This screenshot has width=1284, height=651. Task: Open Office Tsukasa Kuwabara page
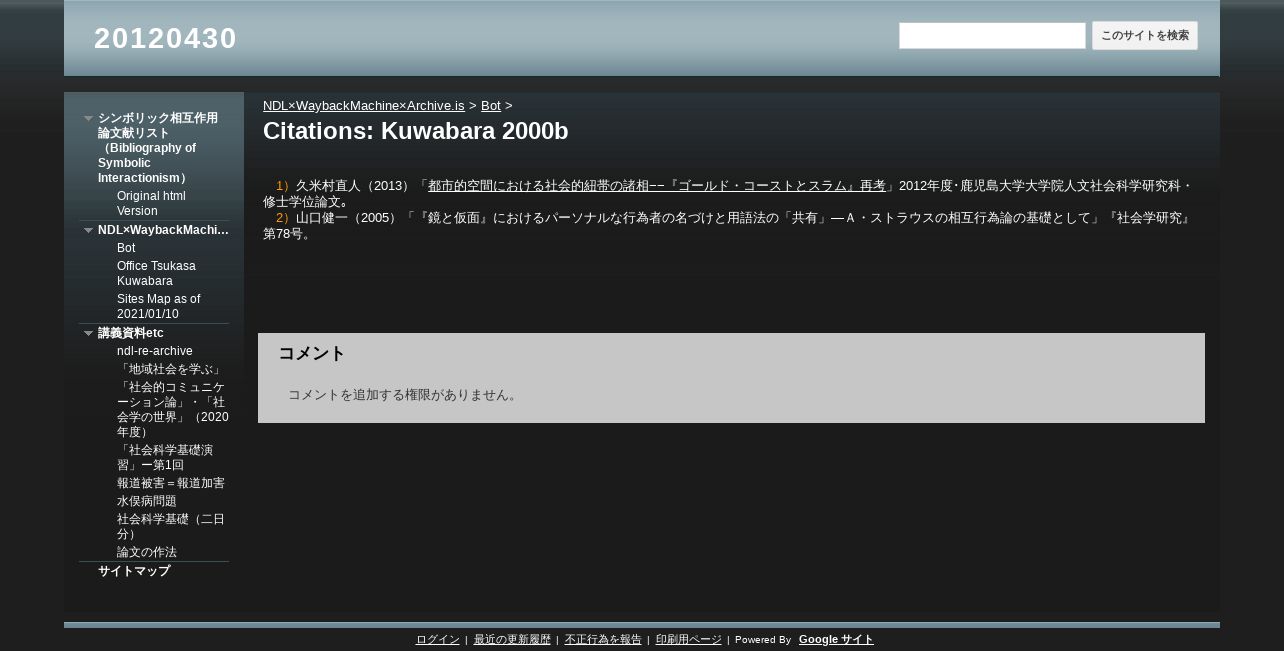[x=156, y=273]
